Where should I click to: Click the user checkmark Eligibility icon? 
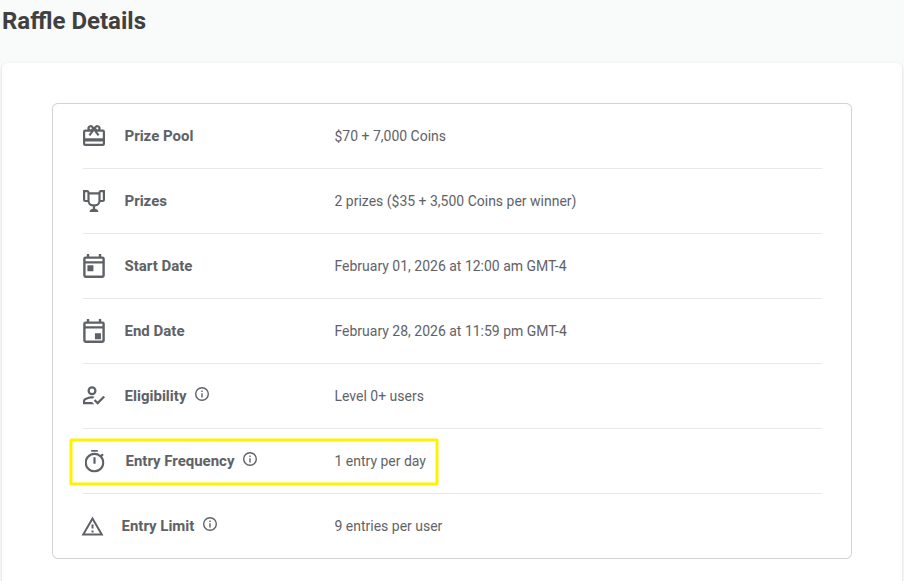(94, 396)
